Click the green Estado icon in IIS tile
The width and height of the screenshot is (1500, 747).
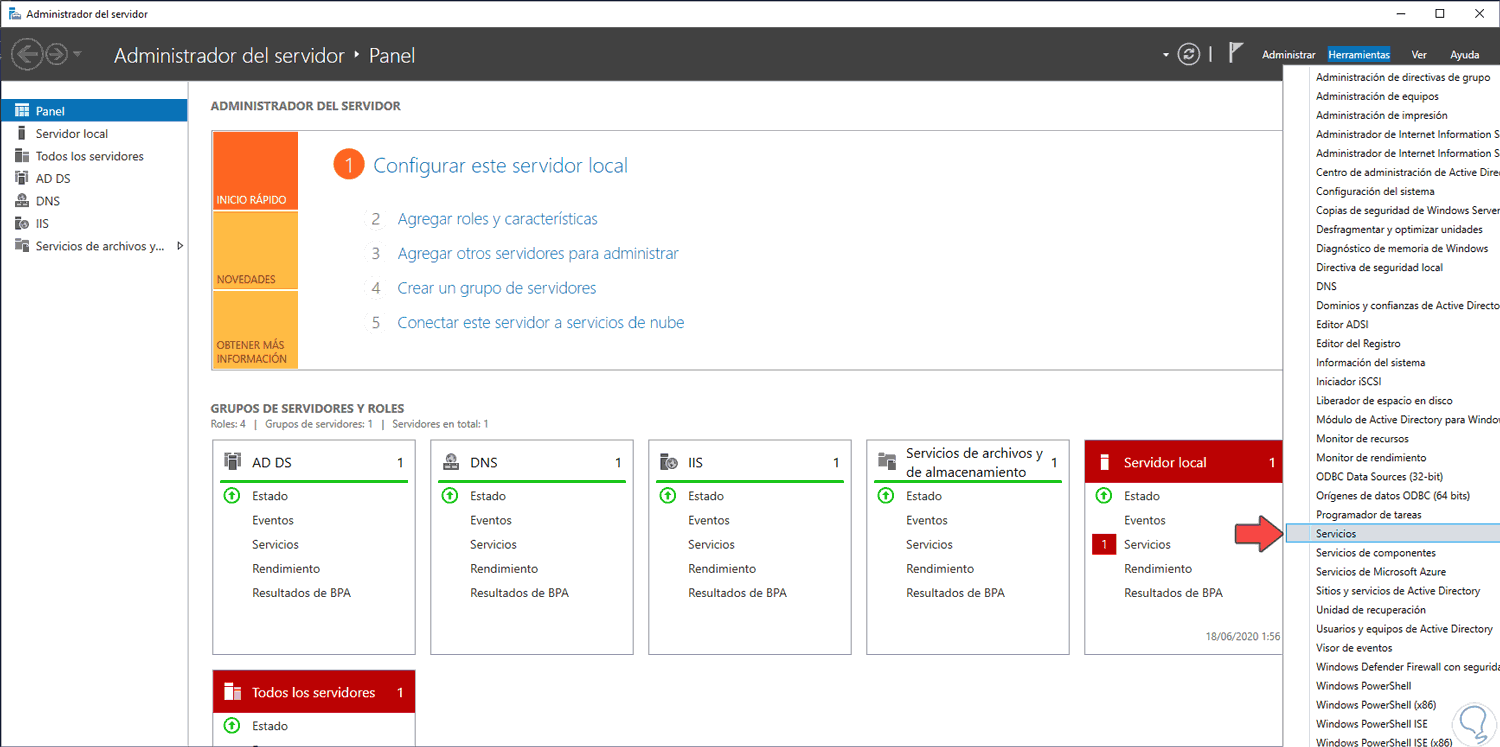(668, 496)
